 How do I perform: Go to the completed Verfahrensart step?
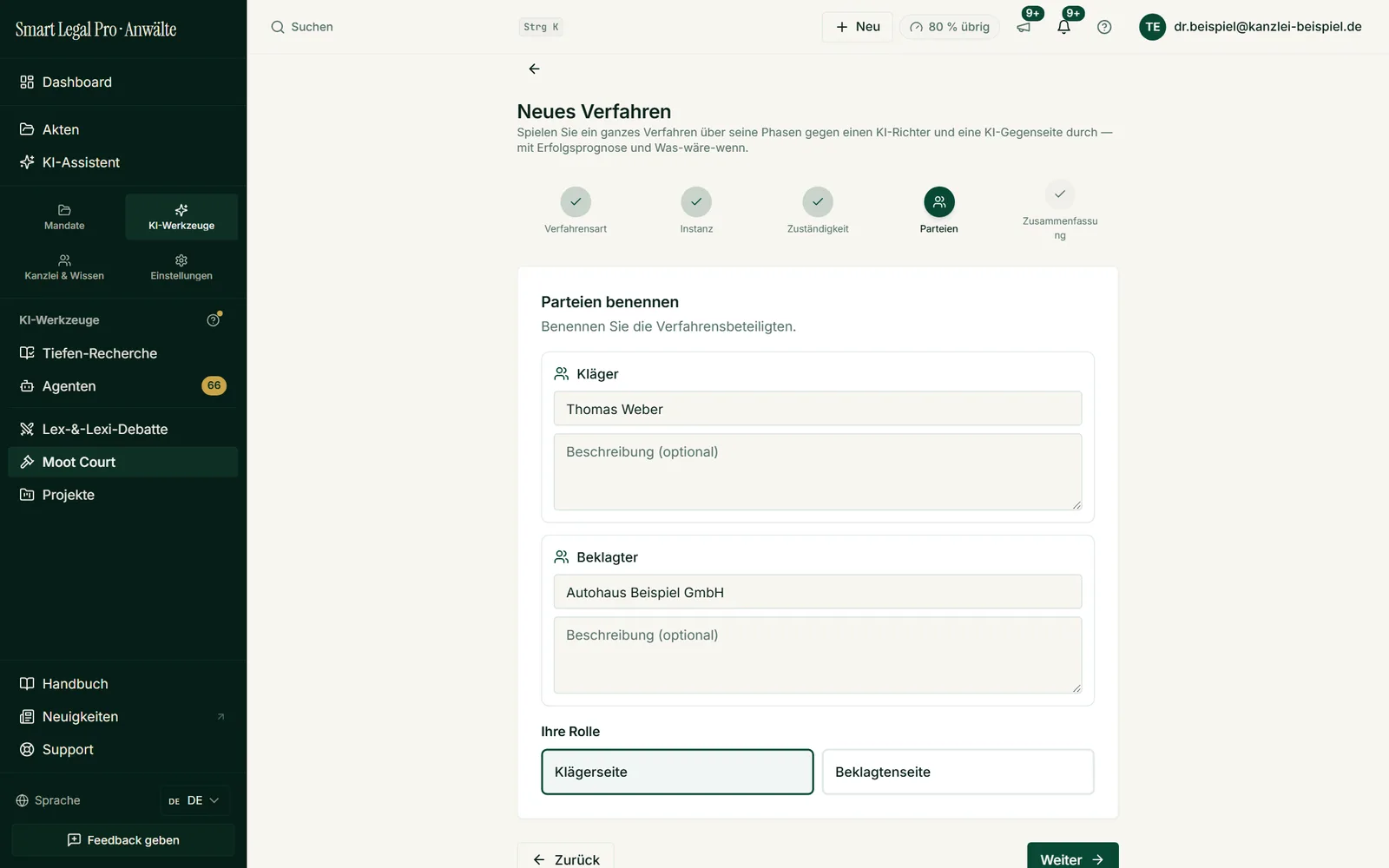click(576, 202)
